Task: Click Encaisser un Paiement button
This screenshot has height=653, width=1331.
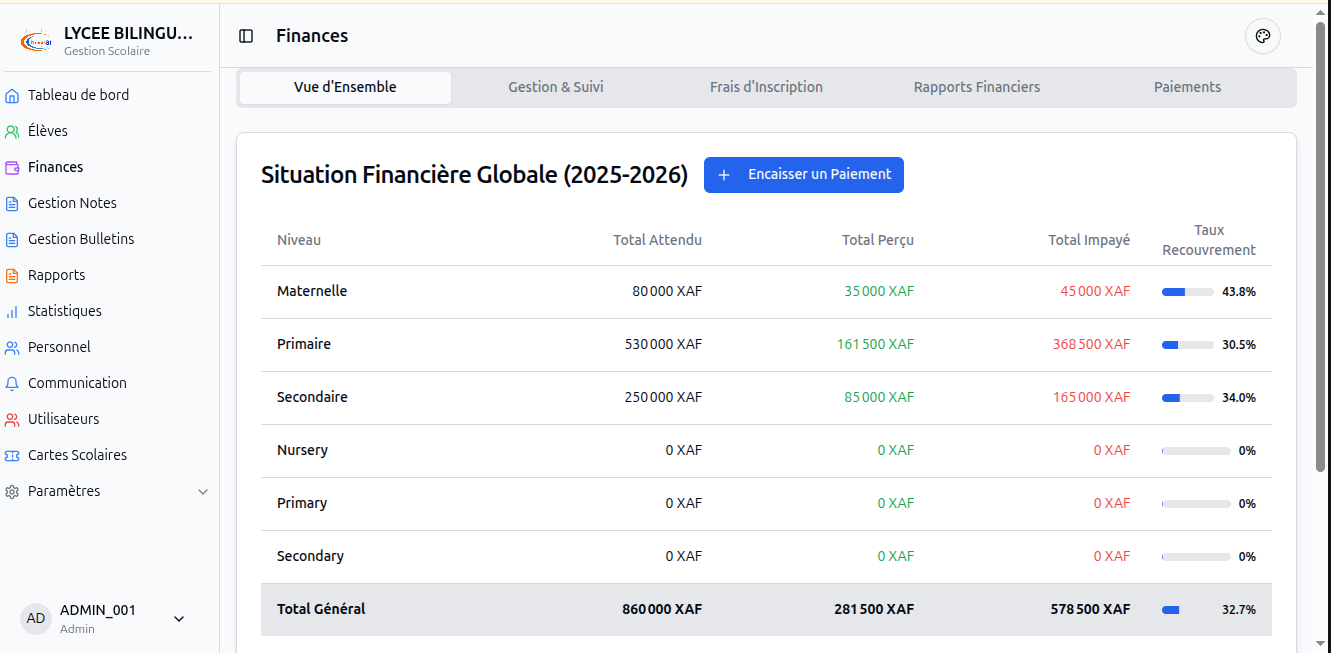Action: (x=804, y=175)
